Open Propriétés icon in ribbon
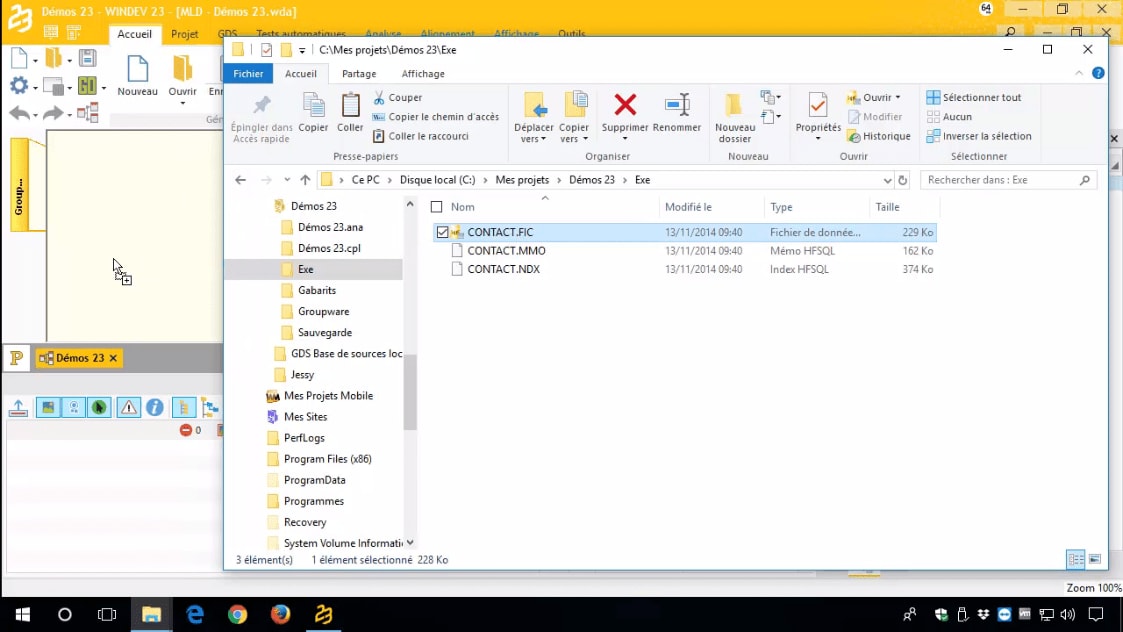The width and height of the screenshot is (1123, 632). coord(817,105)
